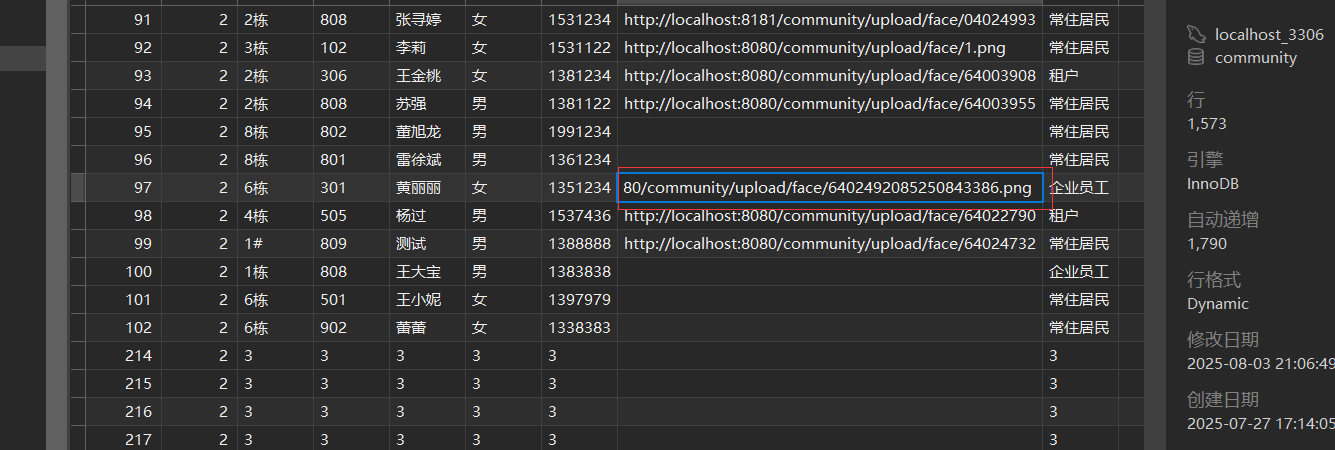Screen dimensions: 1335x450
Task: Click the room cell 802
Action: (x=351, y=132)
